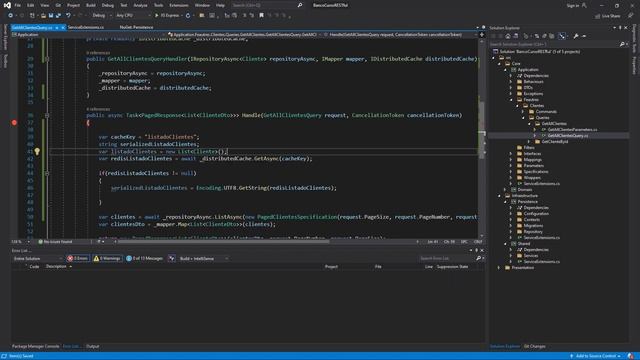Click the hot reload refresh icon
The width and height of the screenshot is (640, 360).
tap(188, 16)
